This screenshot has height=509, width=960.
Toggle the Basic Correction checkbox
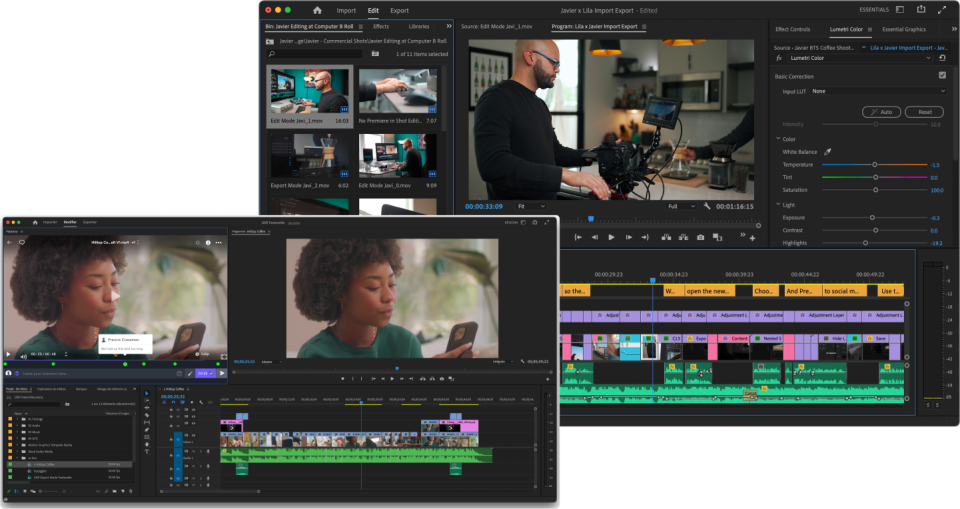942,76
